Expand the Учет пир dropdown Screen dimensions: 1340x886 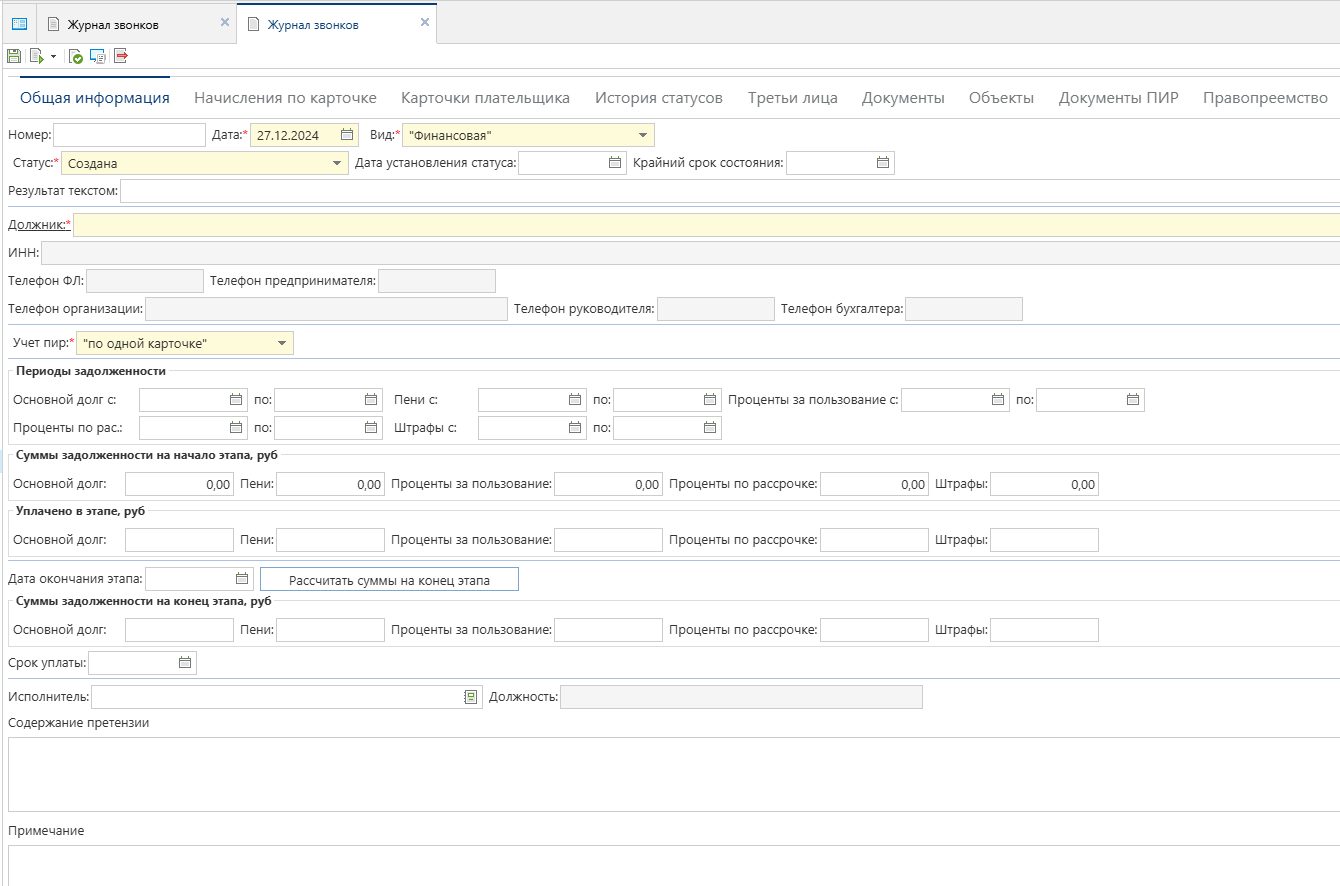283,344
